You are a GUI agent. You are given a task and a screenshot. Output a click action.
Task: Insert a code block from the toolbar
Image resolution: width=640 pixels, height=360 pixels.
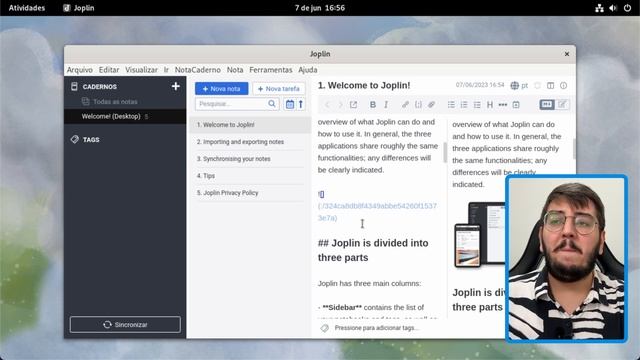418,104
